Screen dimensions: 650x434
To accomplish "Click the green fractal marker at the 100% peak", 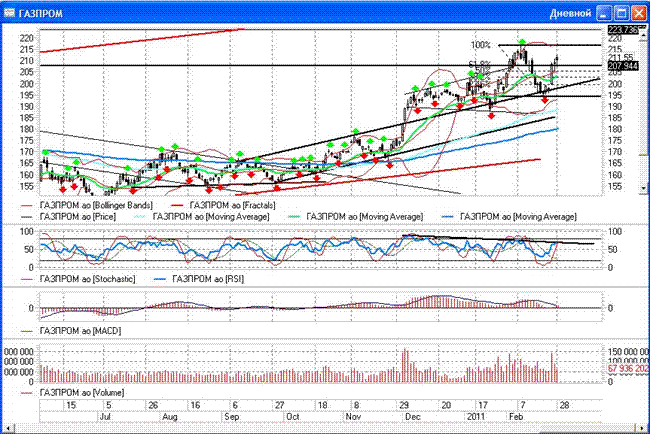I will click(522, 41).
